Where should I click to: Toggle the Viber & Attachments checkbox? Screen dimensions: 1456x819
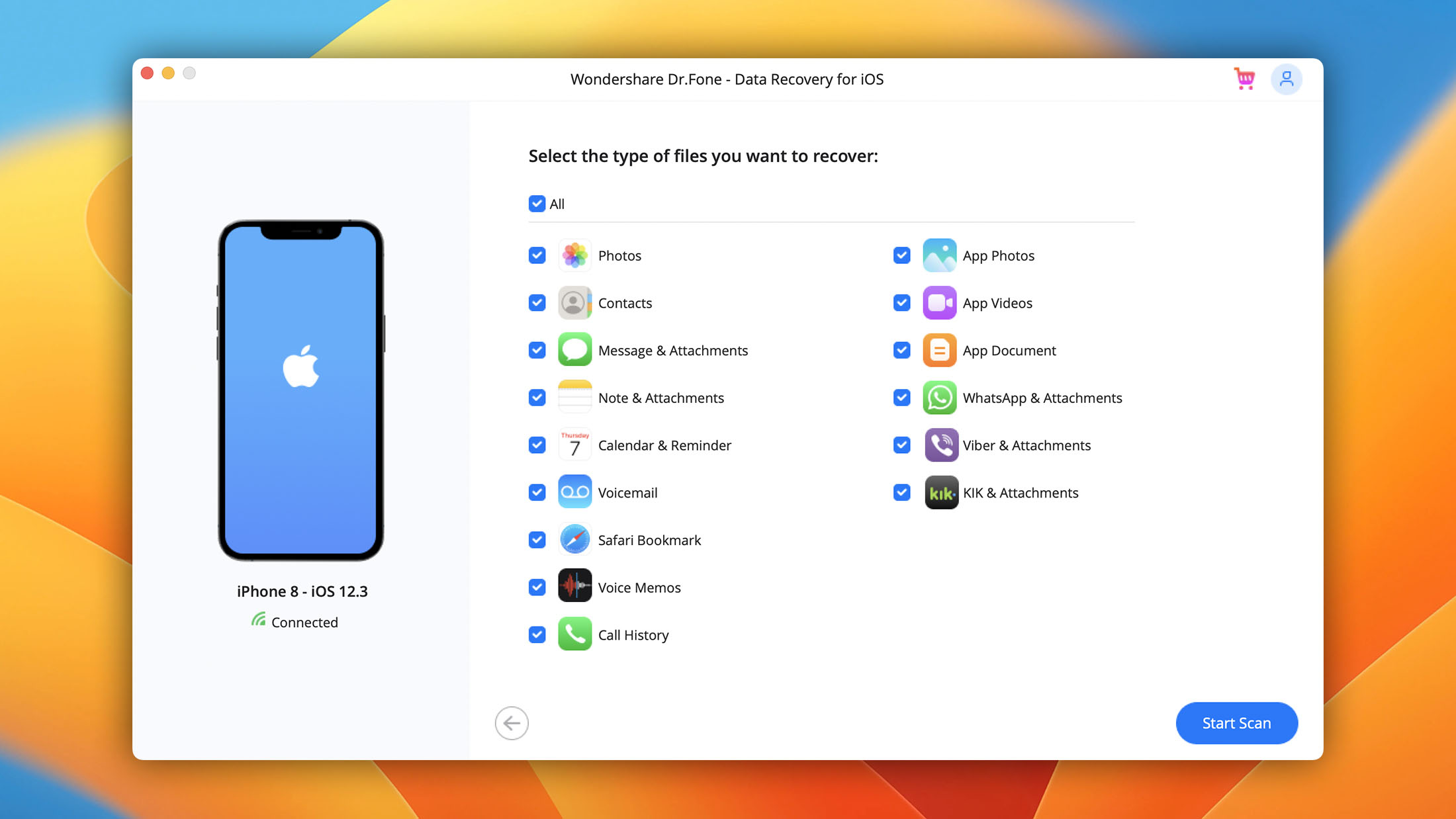(x=901, y=445)
